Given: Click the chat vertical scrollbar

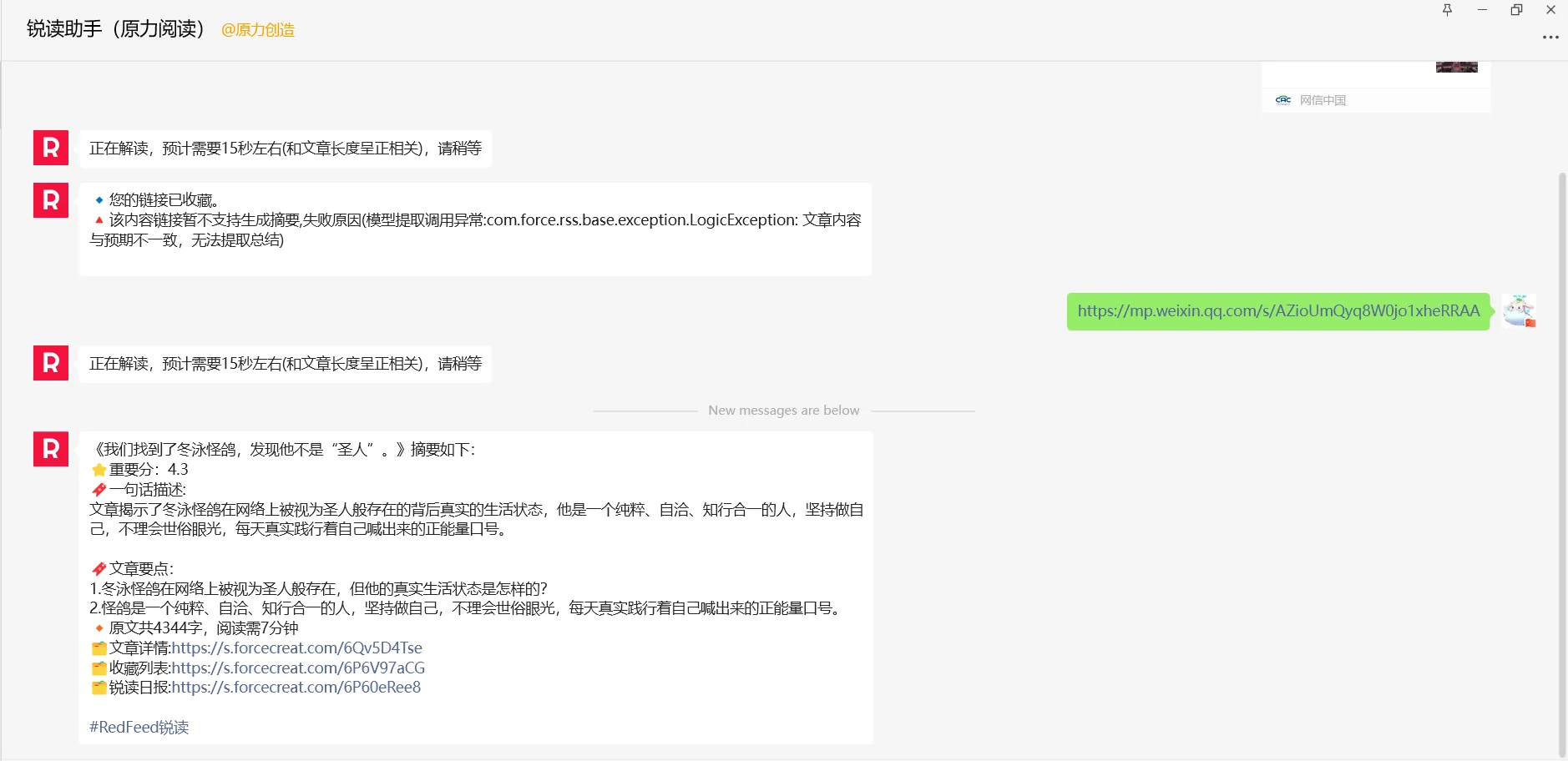Looking at the screenshot, I should [1562, 463].
